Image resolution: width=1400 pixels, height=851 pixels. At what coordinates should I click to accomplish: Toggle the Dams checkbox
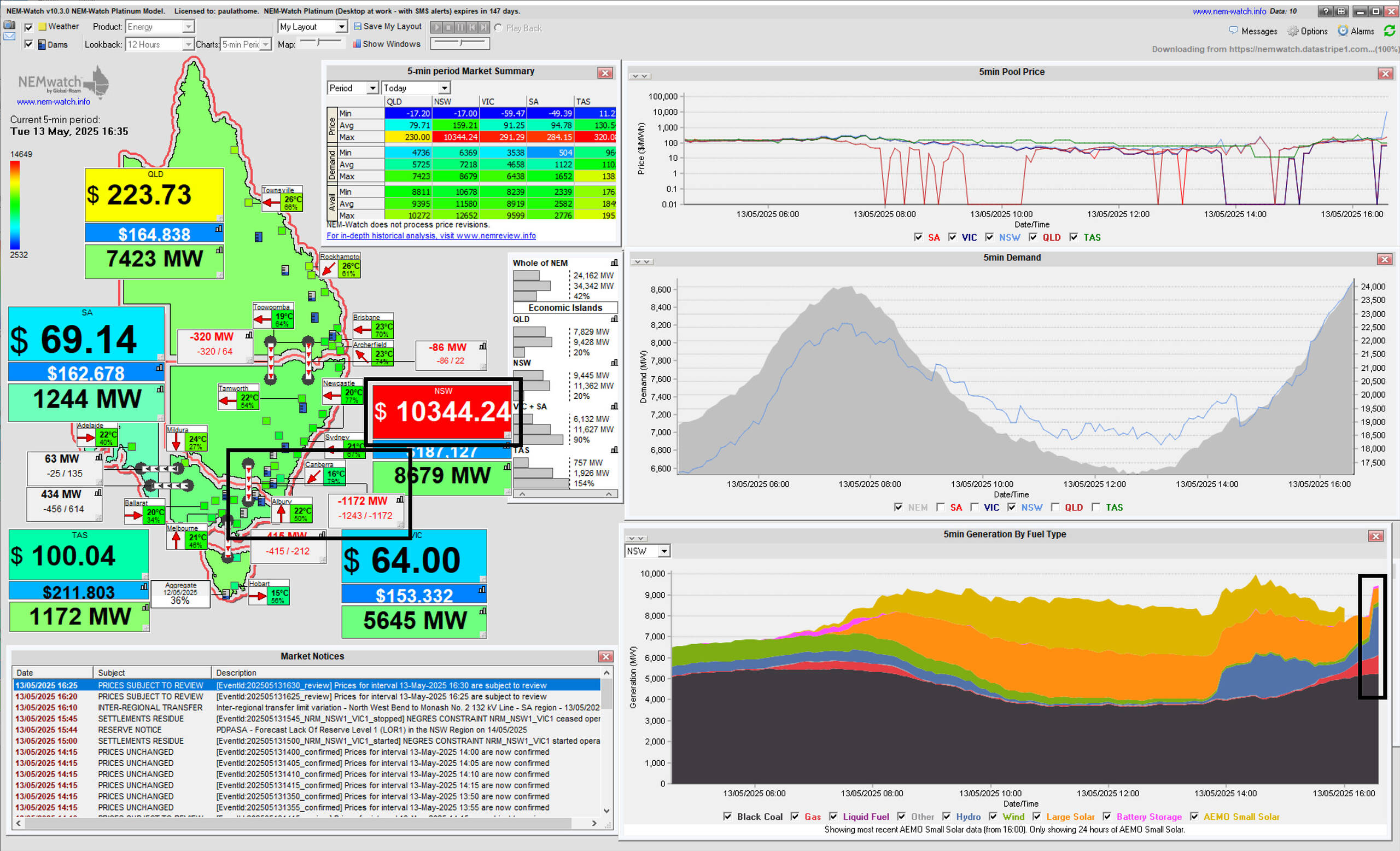click(28, 44)
